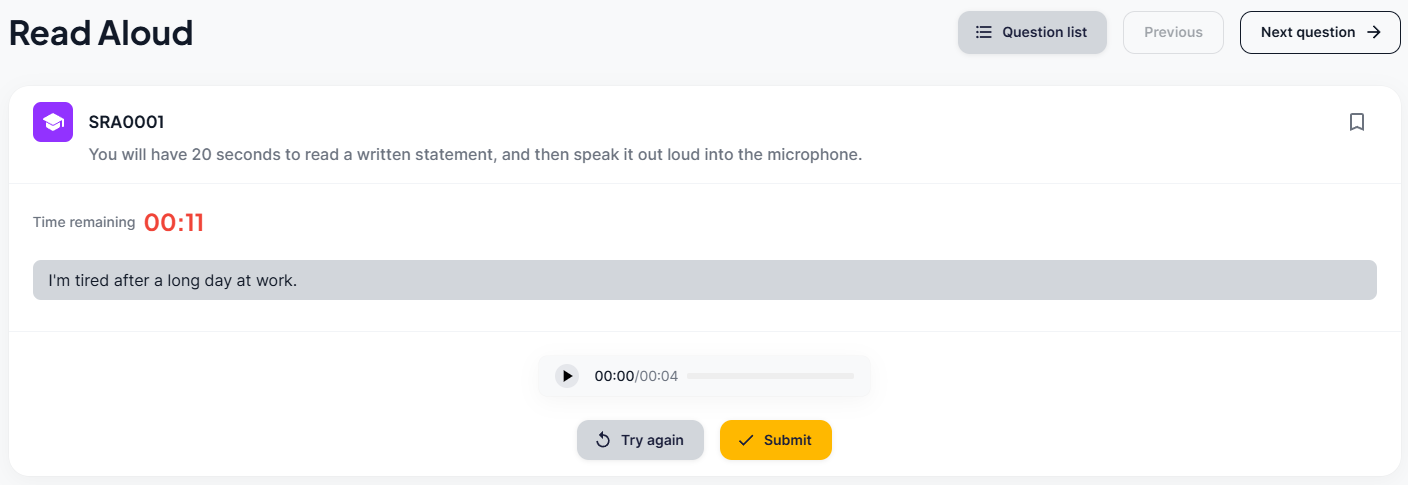Image resolution: width=1408 pixels, height=485 pixels.
Task: Click the list icon in Question list
Action: [984, 32]
